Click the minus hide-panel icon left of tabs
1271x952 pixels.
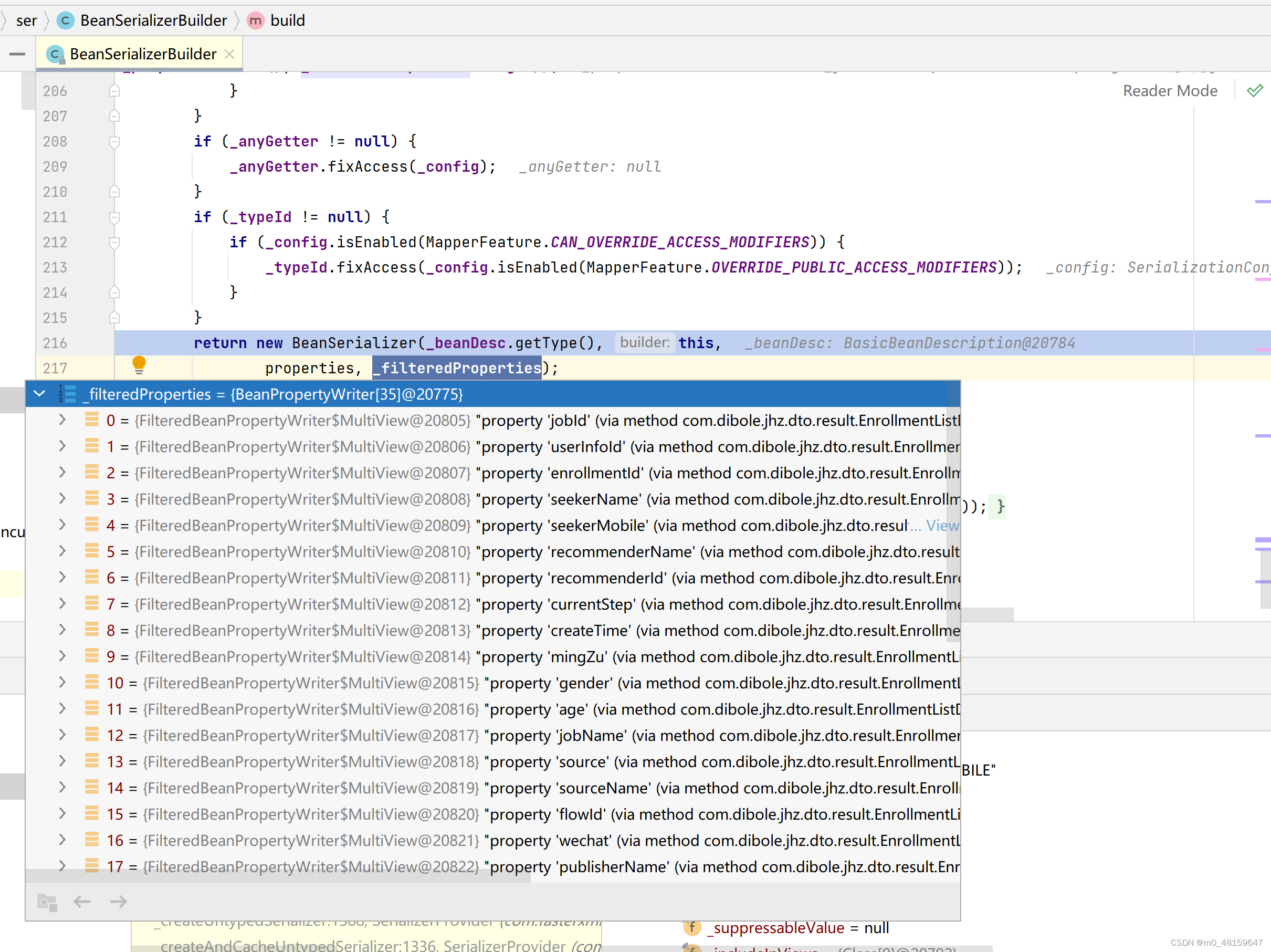(x=17, y=54)
